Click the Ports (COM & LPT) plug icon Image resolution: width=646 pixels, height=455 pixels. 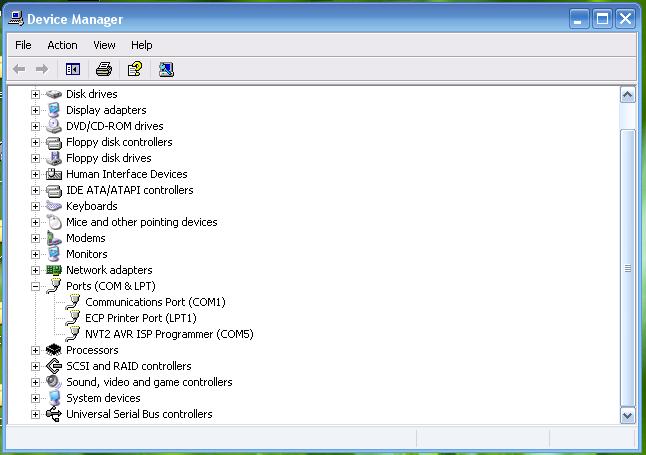click(54, 286)
